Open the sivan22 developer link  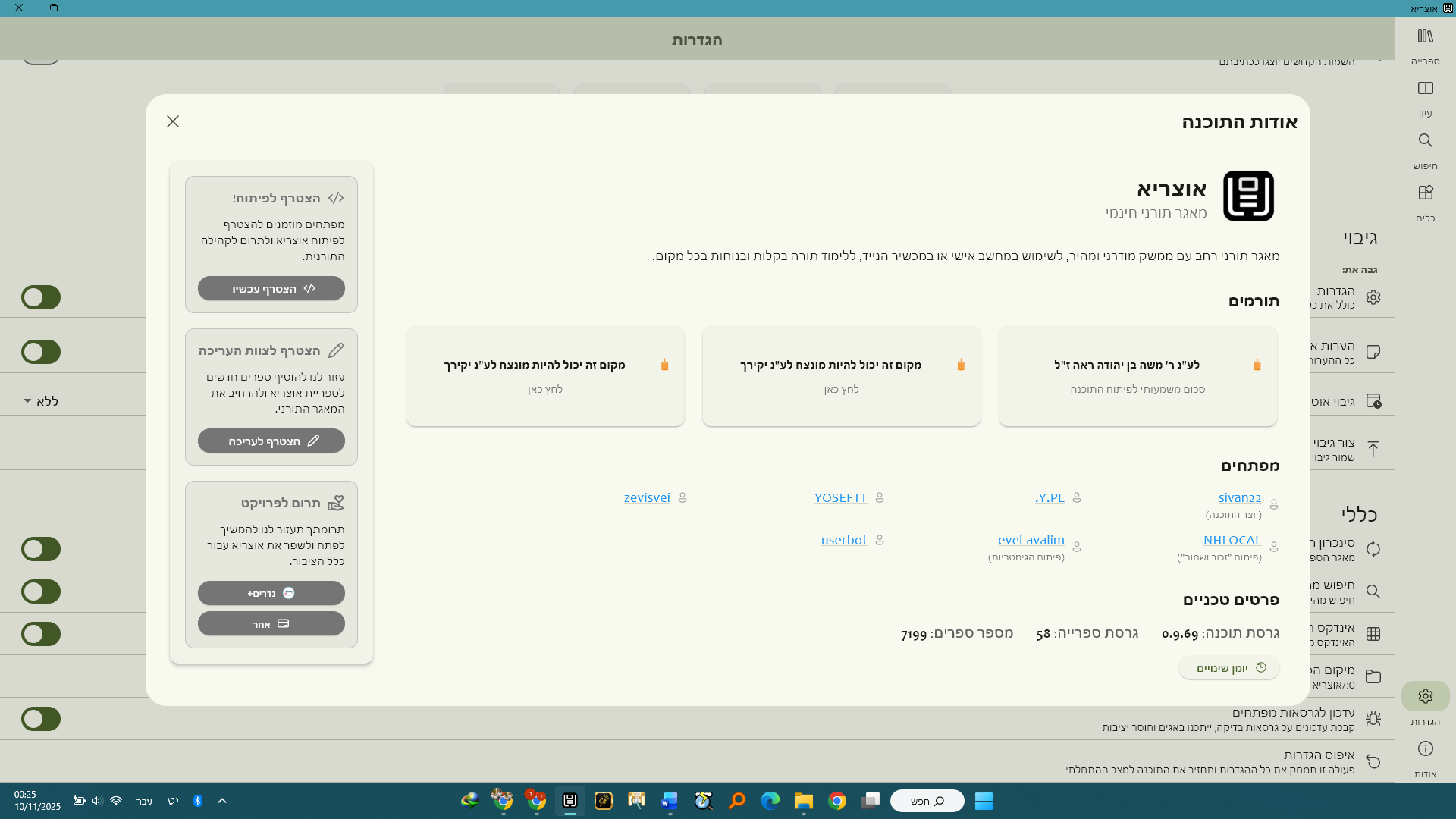point(1239,498)
